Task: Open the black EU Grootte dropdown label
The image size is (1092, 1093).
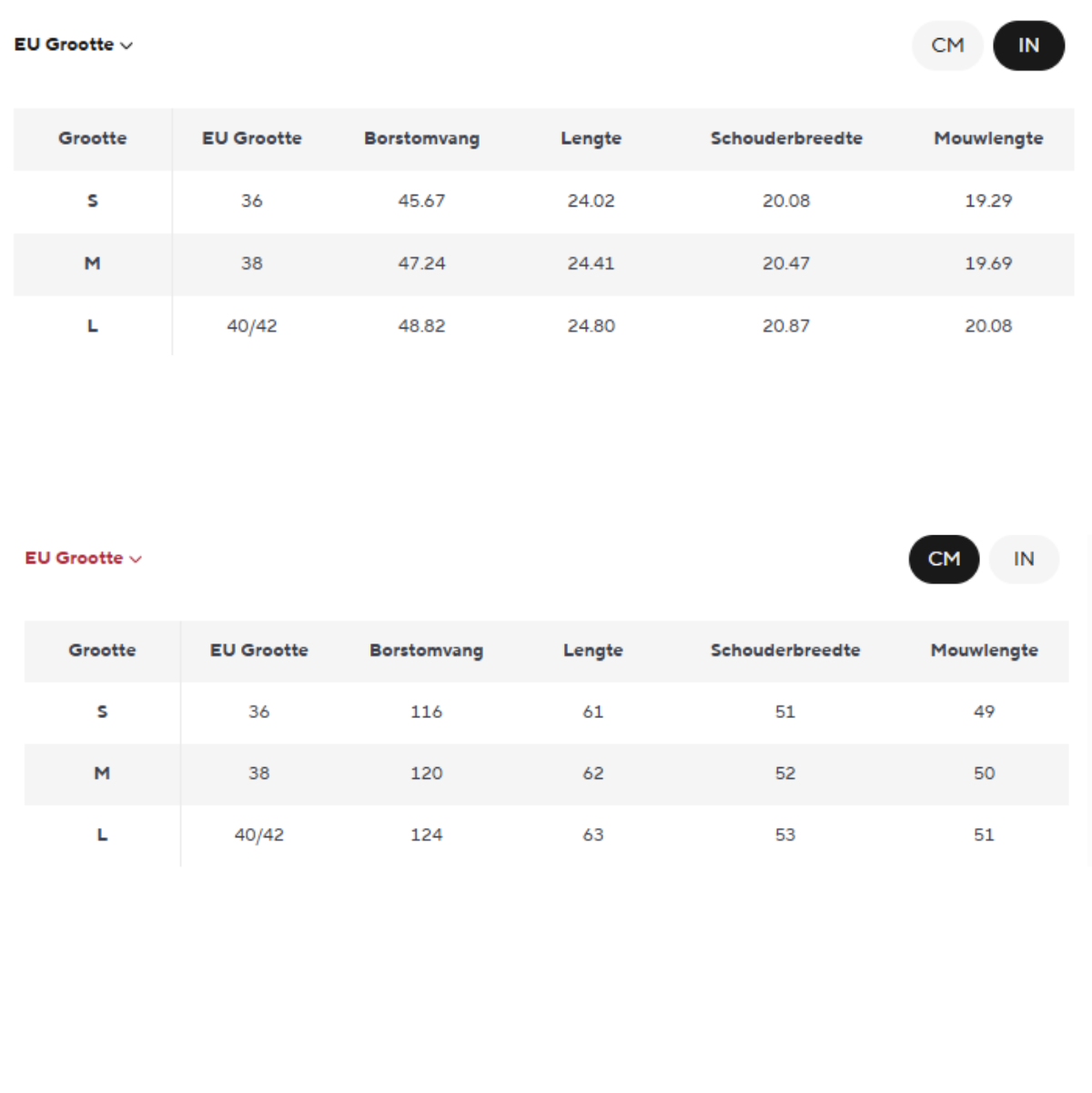Action: click(x=64, y=45)
